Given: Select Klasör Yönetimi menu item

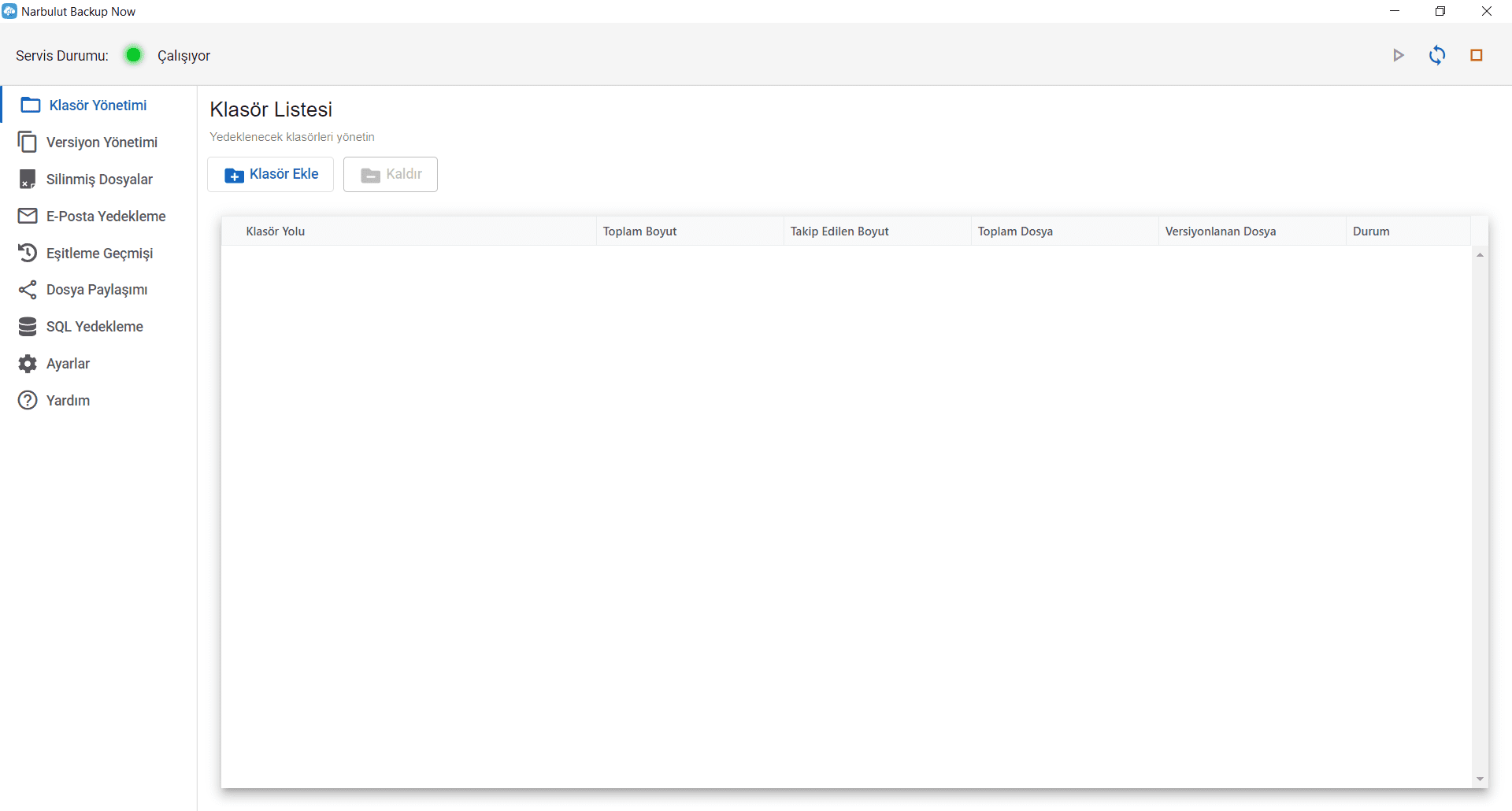Looking at the screenshot, I should click(x=98, y=105).
